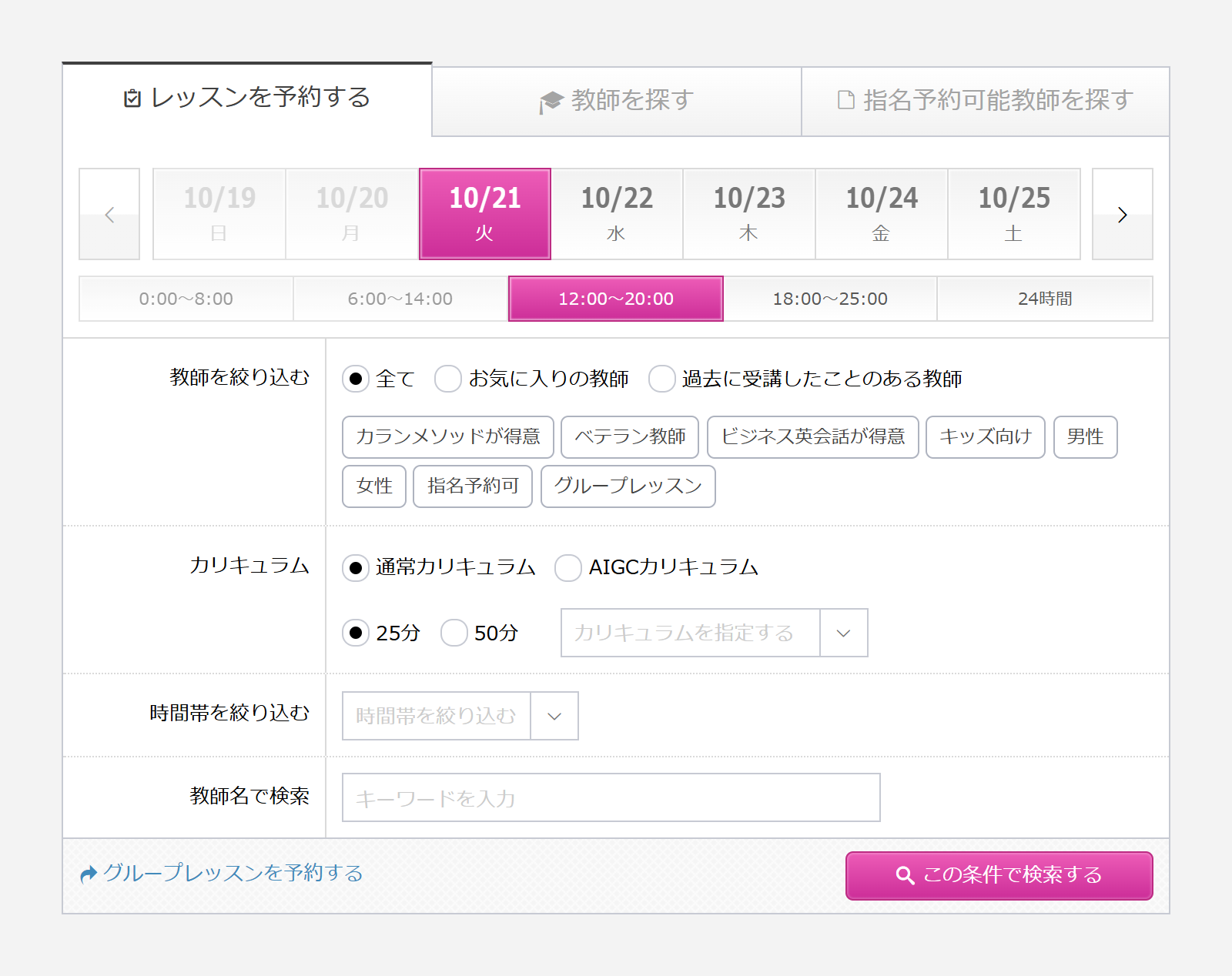Toggle the ベテラン教師 filter tag
This screenshot has height=976, width=1232.
[x=630, y=437]
